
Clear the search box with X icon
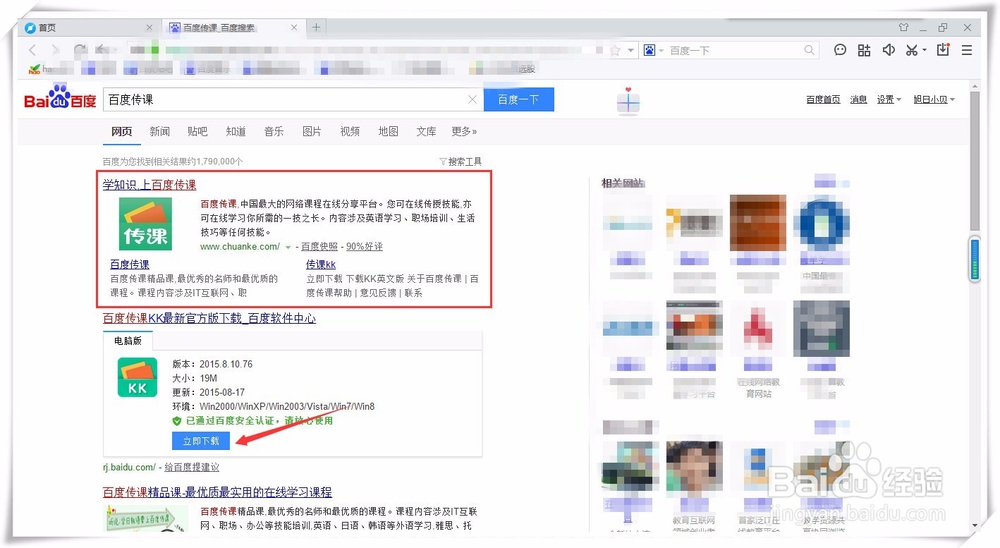click(x=473, y=100)
